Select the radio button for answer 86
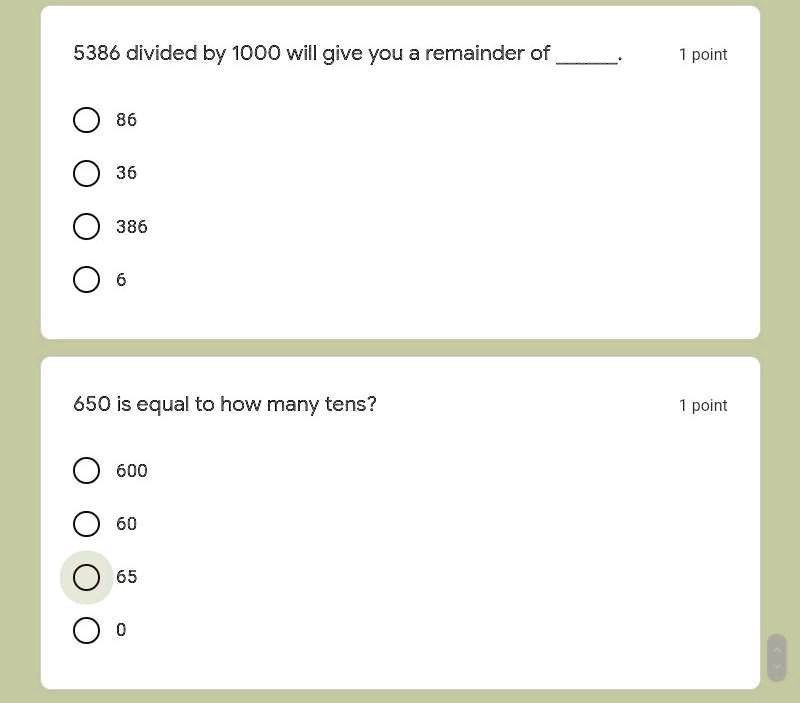800x703 pixels. coord(87,120)
